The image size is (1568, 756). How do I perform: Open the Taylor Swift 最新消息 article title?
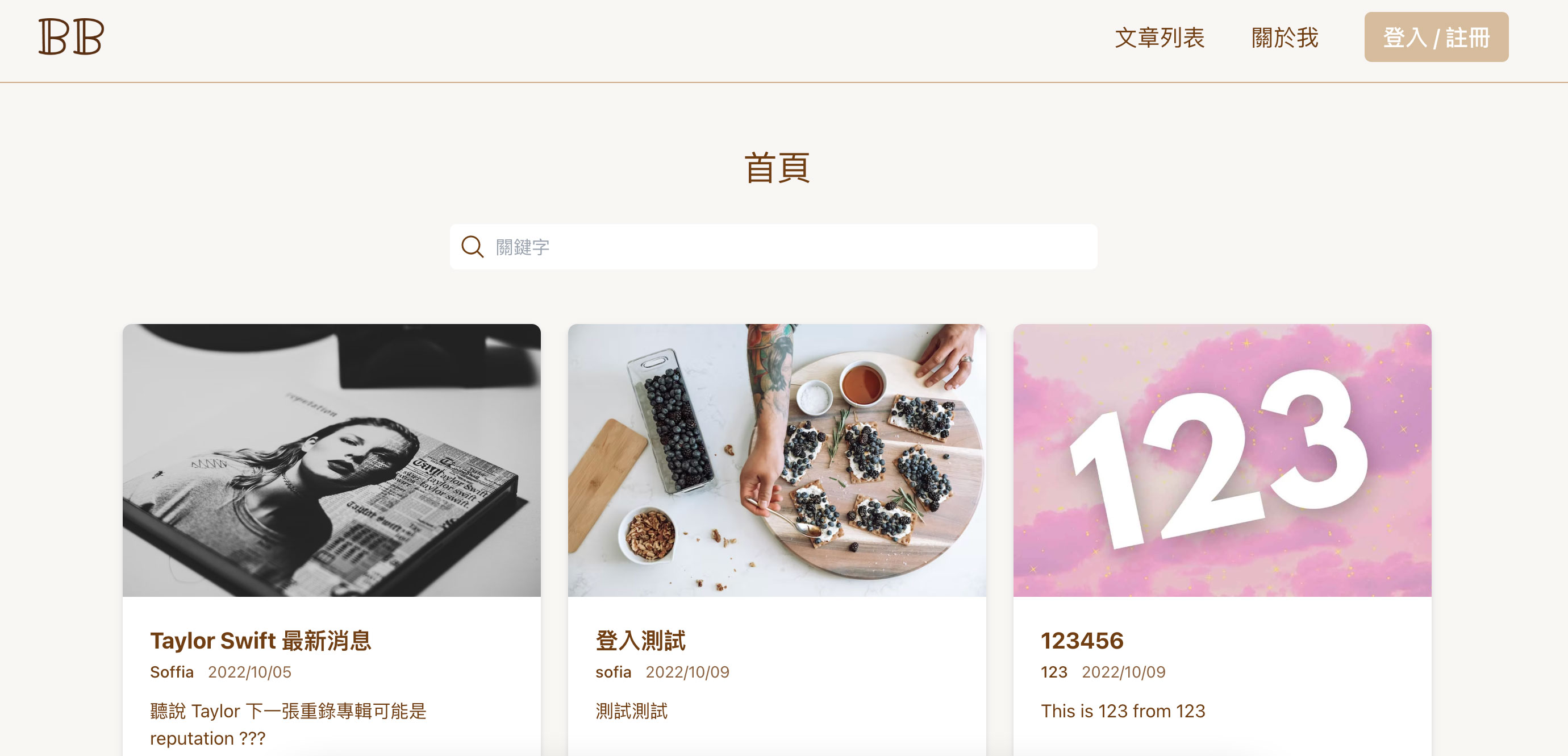[261, 640]
